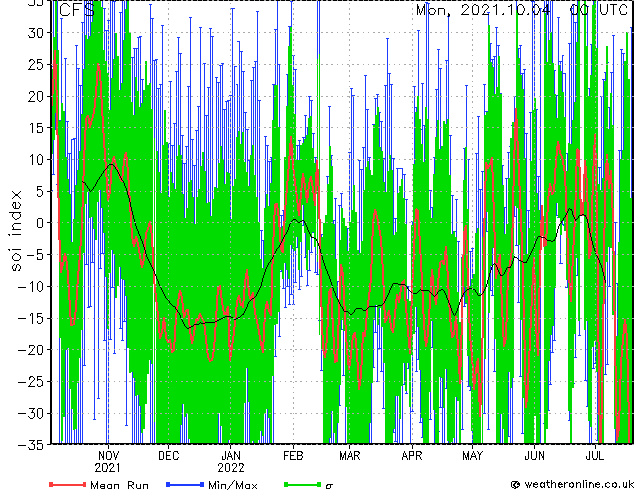Click the 'JAN' month label
Image resolution: width=634 pixels, height=490 pixels.
tap(231, 456)
